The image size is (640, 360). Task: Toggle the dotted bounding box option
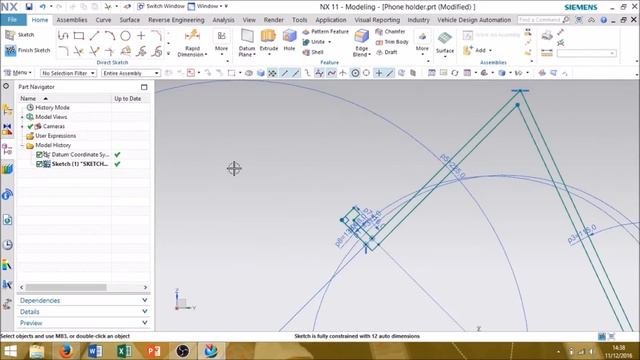231,73
